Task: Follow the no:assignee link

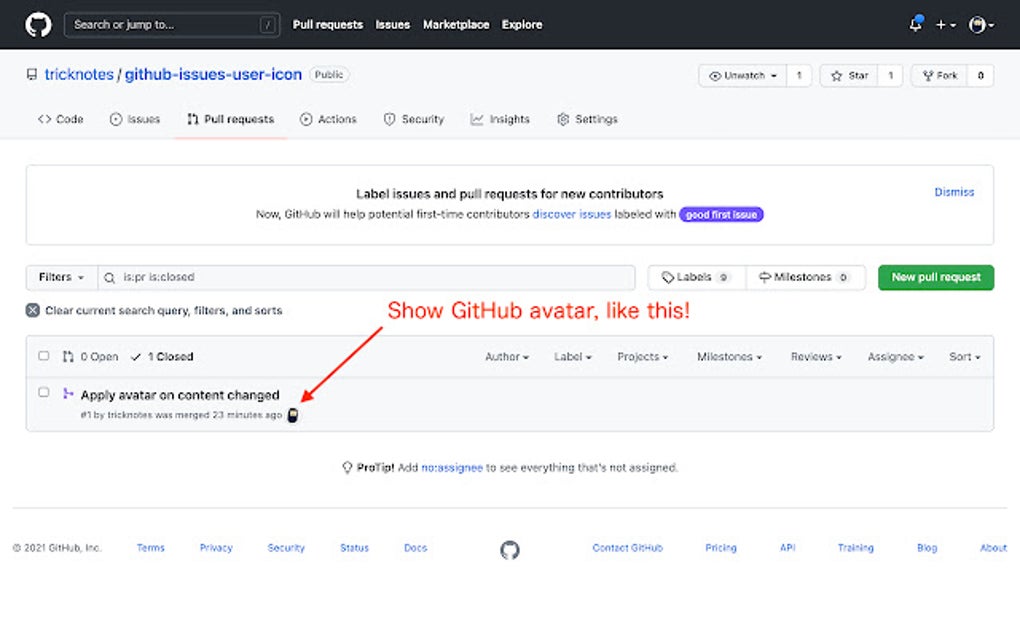Action: [452, 466]
